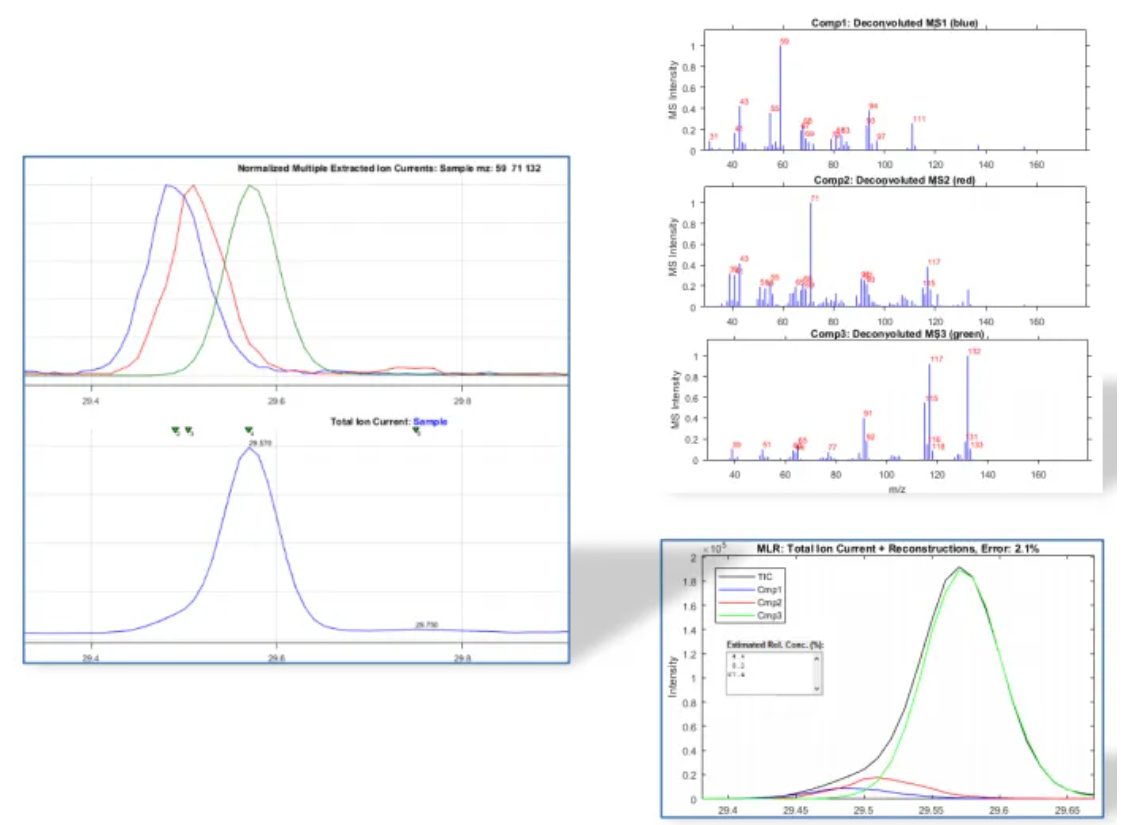
Task: Select the m/z 71 peak in Comp2 spectrum
Action: [x=811, y=250]
